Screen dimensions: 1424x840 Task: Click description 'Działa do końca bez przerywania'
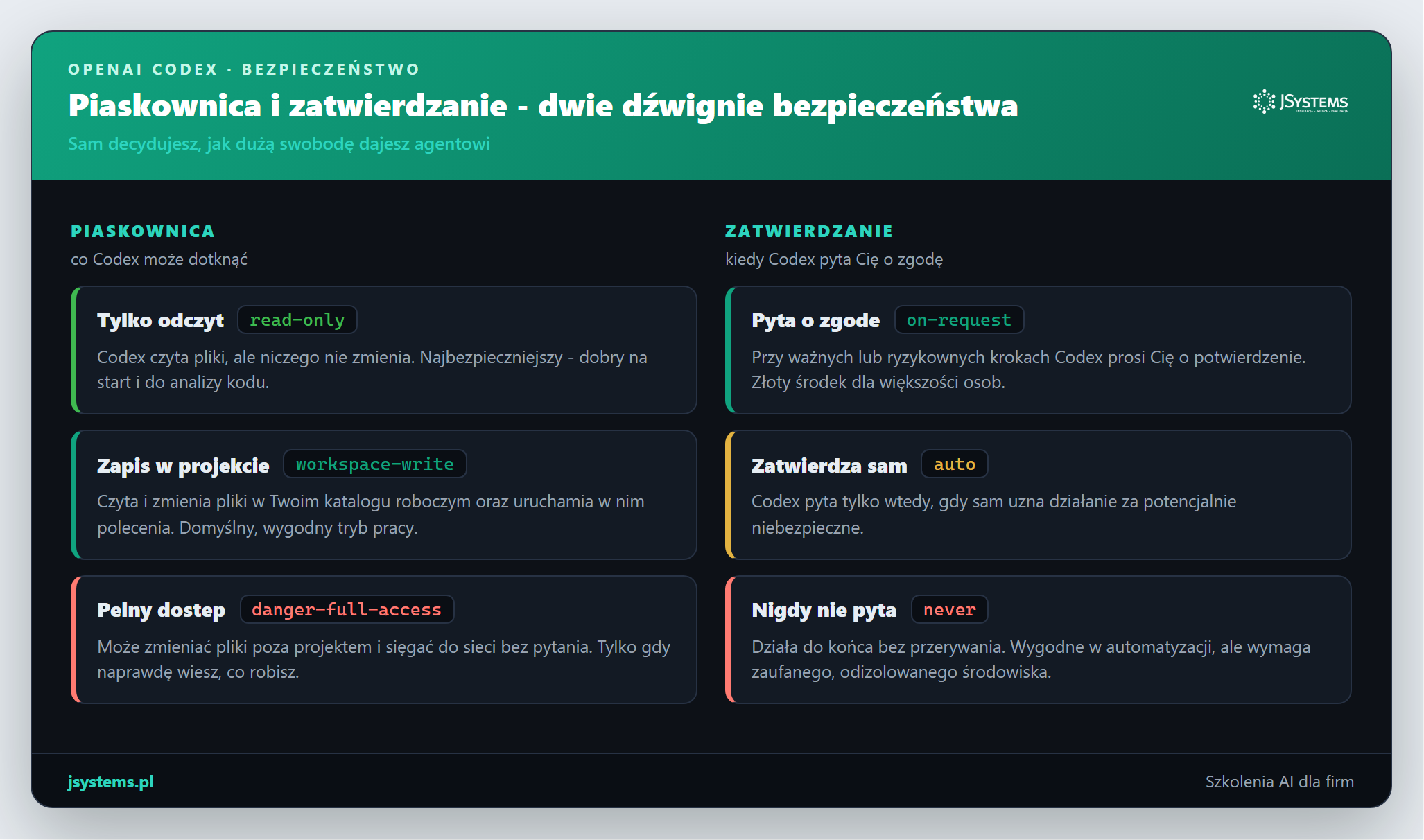coord(1031,659)
